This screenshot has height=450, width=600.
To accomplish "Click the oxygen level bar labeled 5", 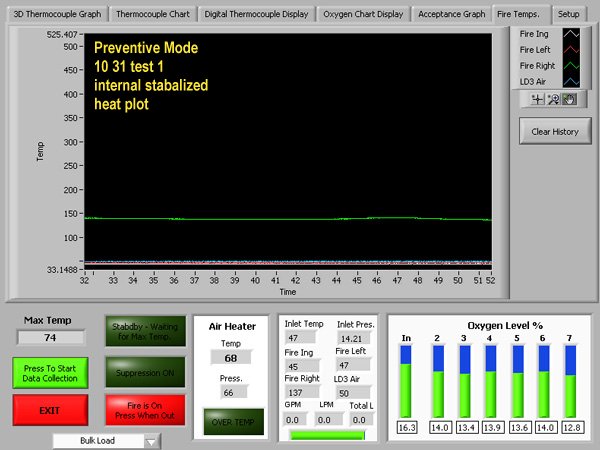I will coord(518,381).
